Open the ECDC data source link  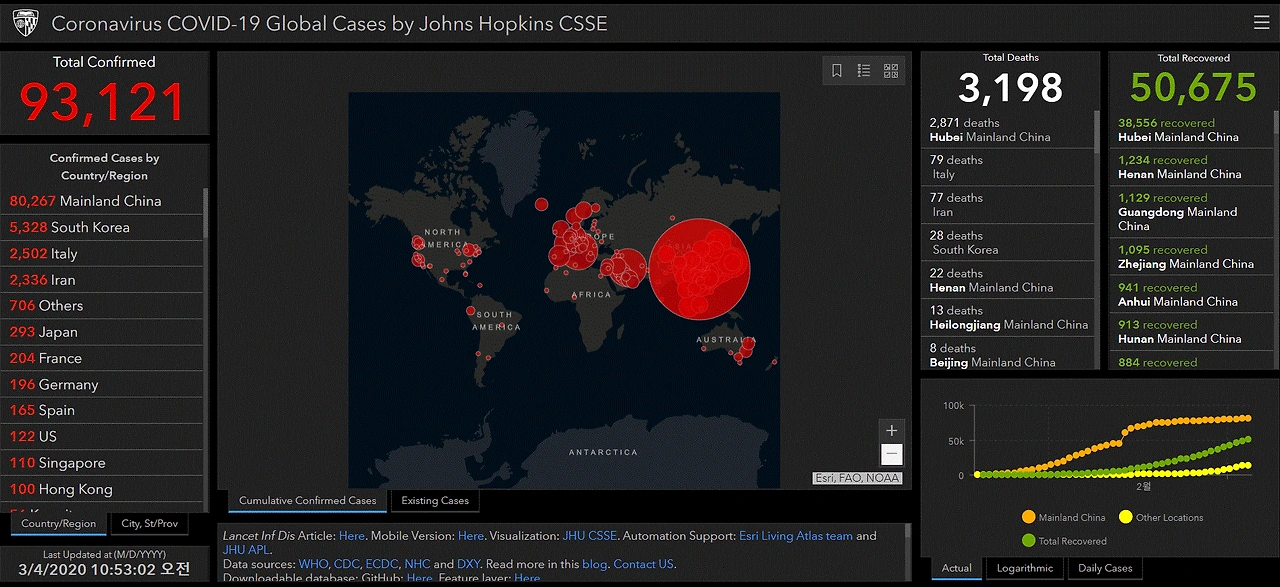click(382, 564)
